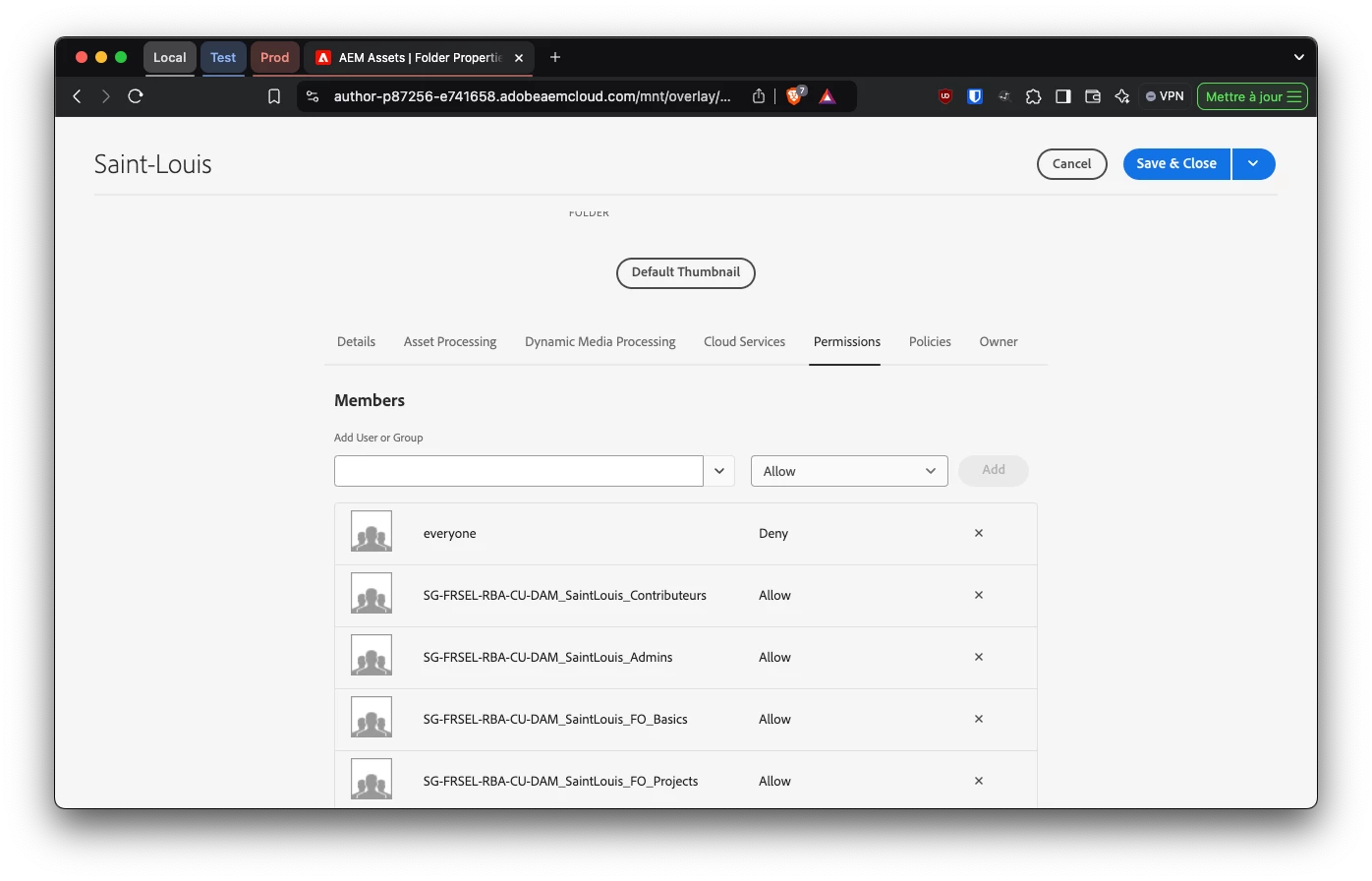Image resolution: width=1372 pixels, height=881 pixels.
Task: Click Save & Close
Action: [1176, 164]
